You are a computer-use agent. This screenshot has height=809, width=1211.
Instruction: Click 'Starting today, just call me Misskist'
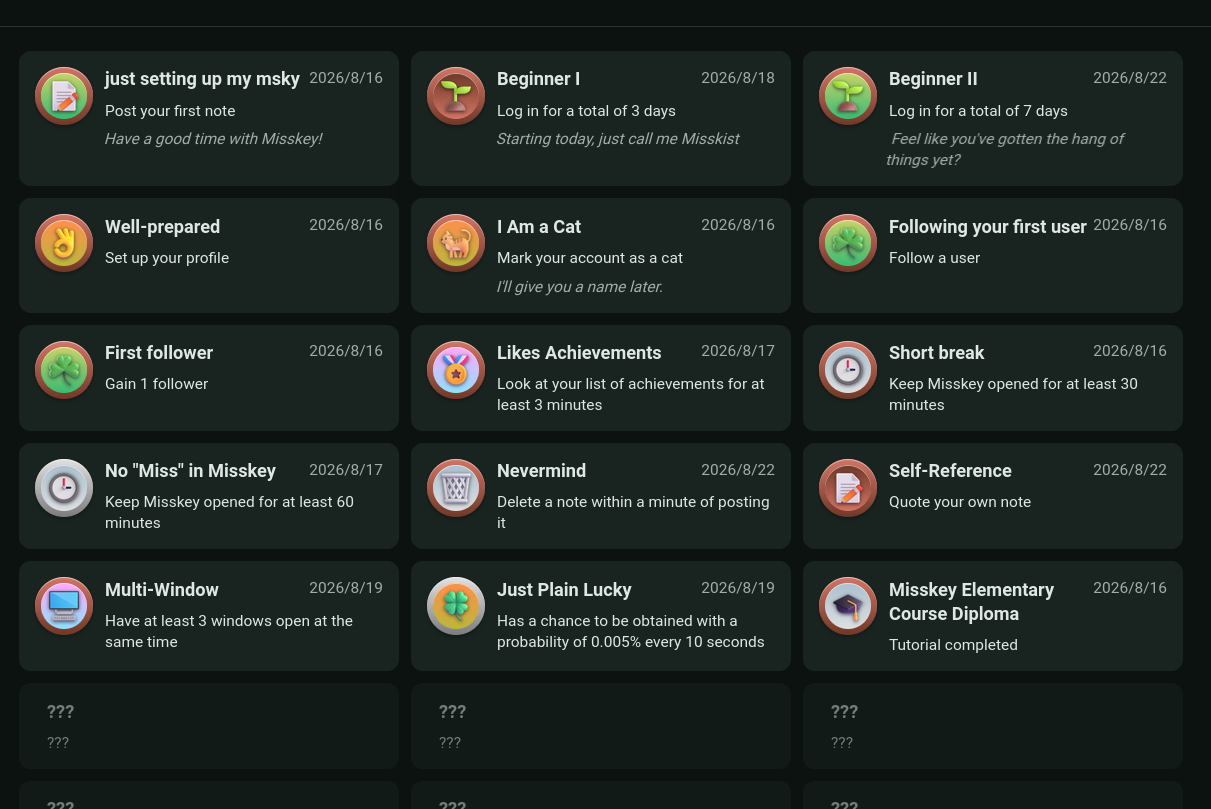(618, 139)
